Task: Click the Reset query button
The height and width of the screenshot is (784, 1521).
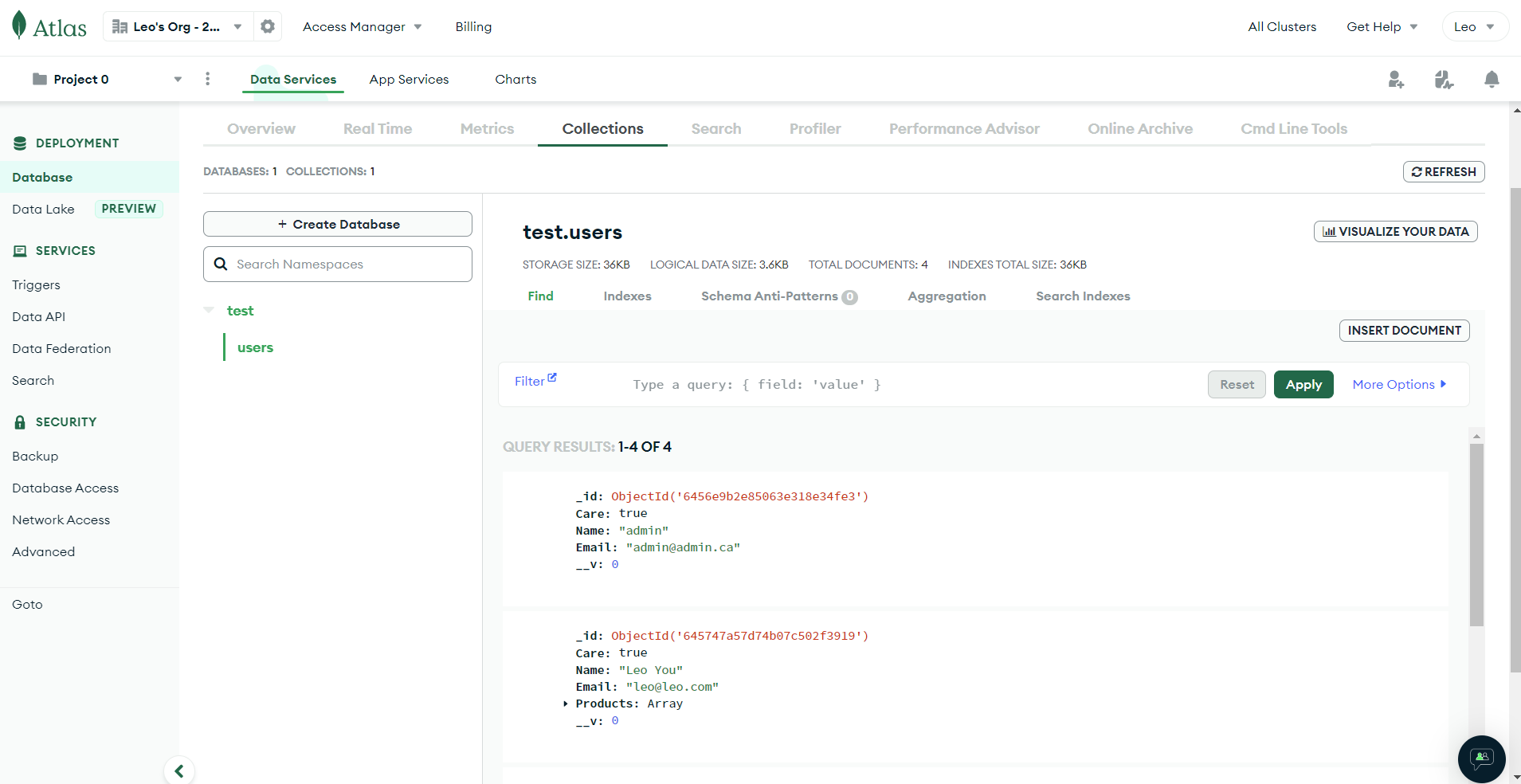Action: click(1237, 385)
